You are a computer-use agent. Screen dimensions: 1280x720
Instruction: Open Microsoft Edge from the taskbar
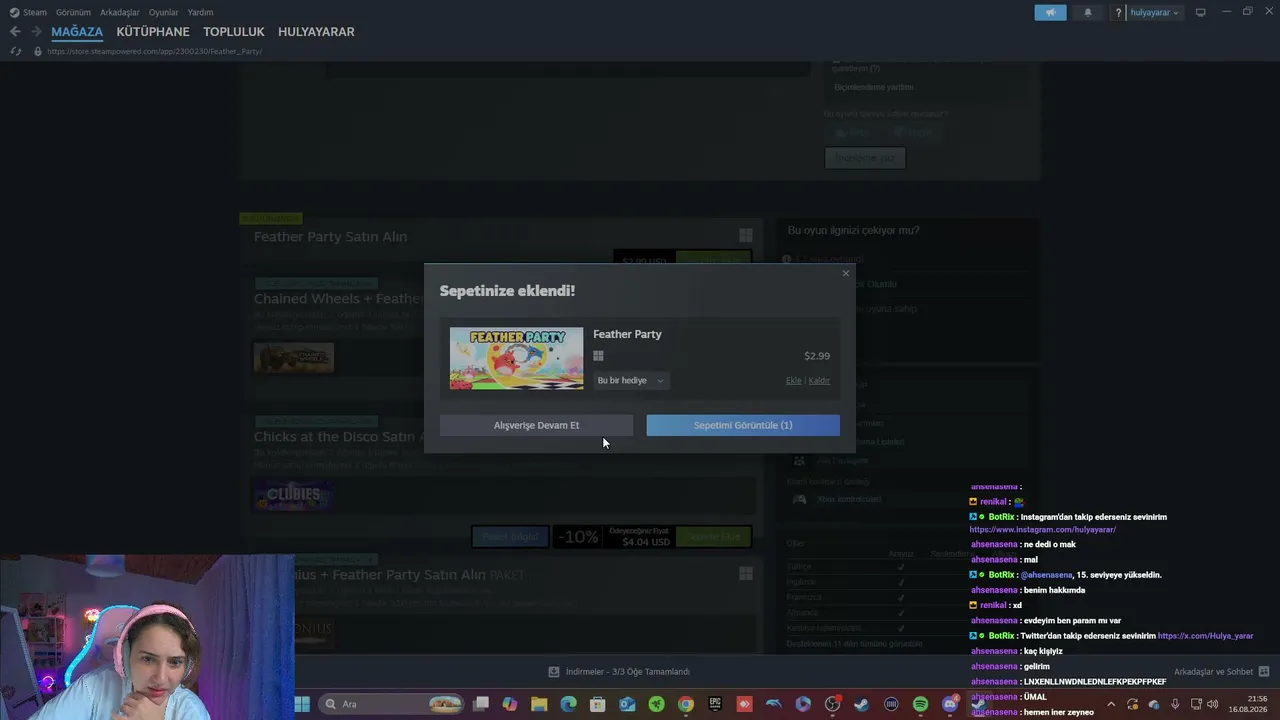(x=568, y=704)
